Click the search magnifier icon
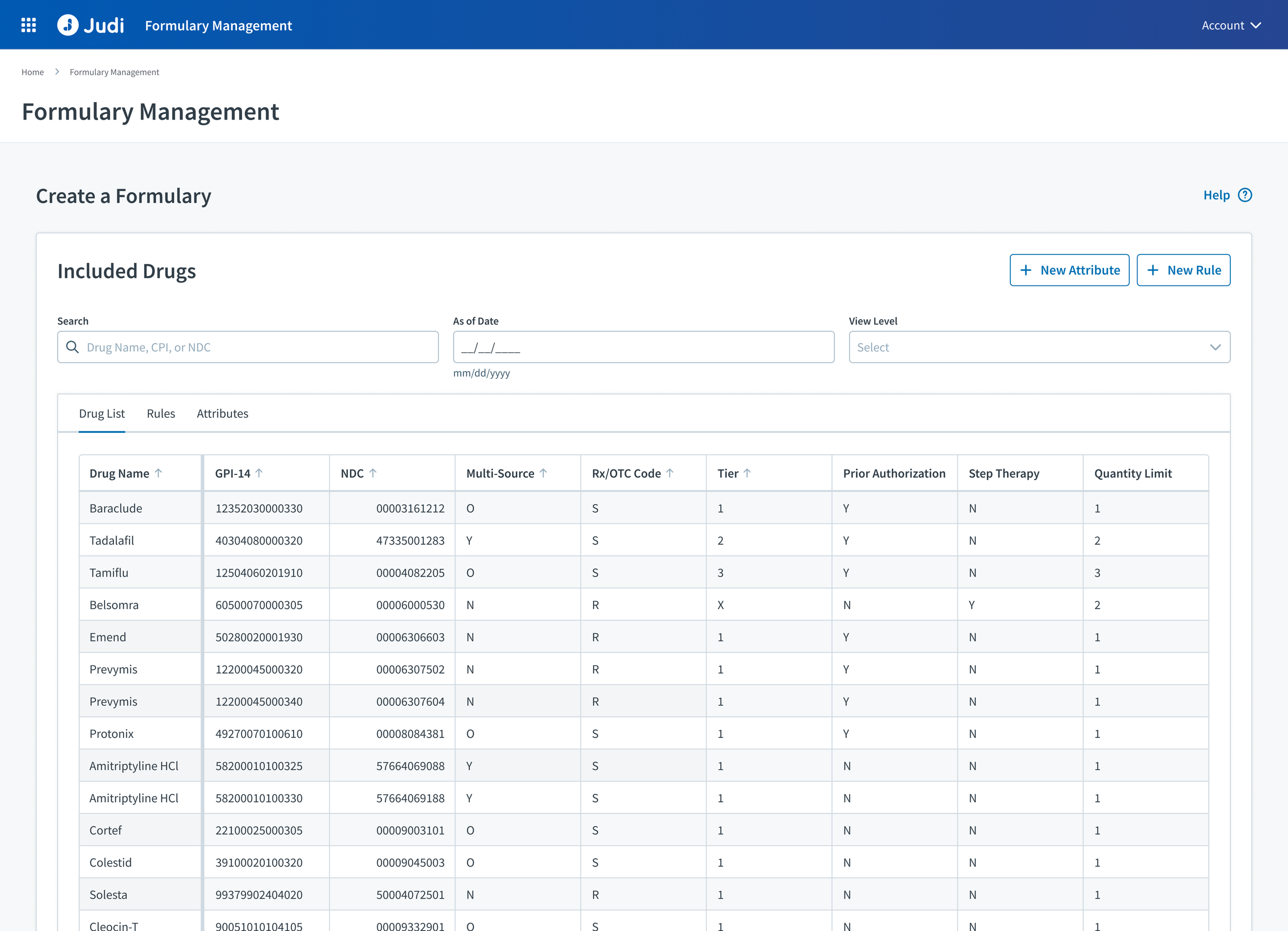The image size is (1288, 931). point(73,347)
